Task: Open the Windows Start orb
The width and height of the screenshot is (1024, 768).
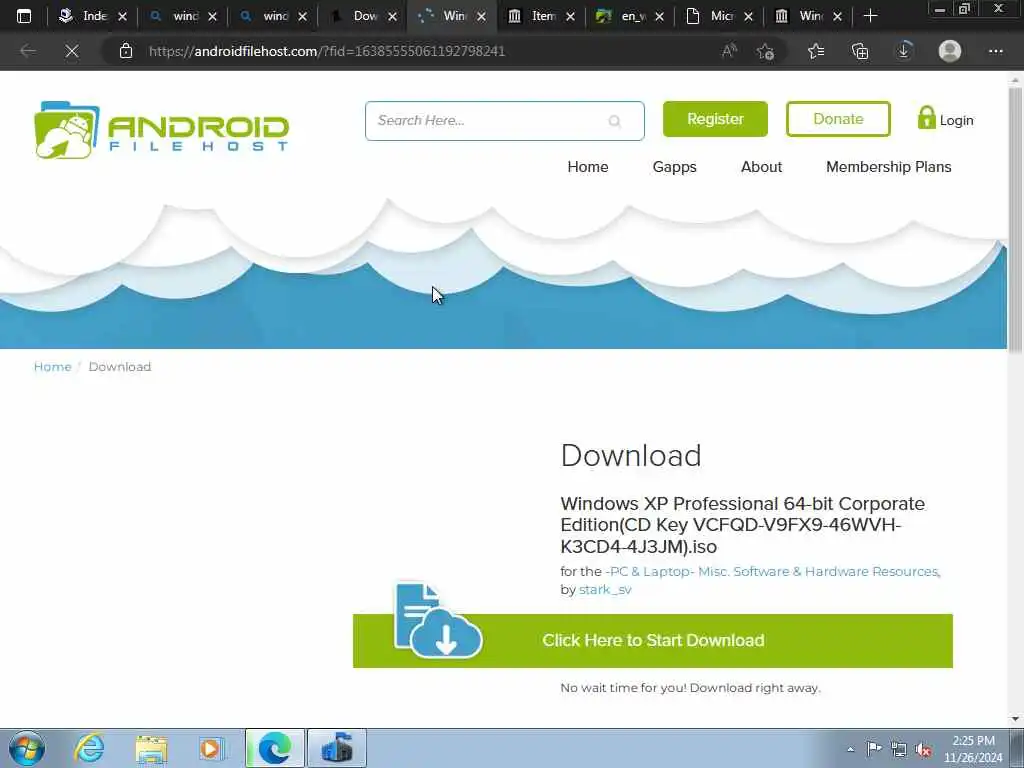Action: pos(27,748)
